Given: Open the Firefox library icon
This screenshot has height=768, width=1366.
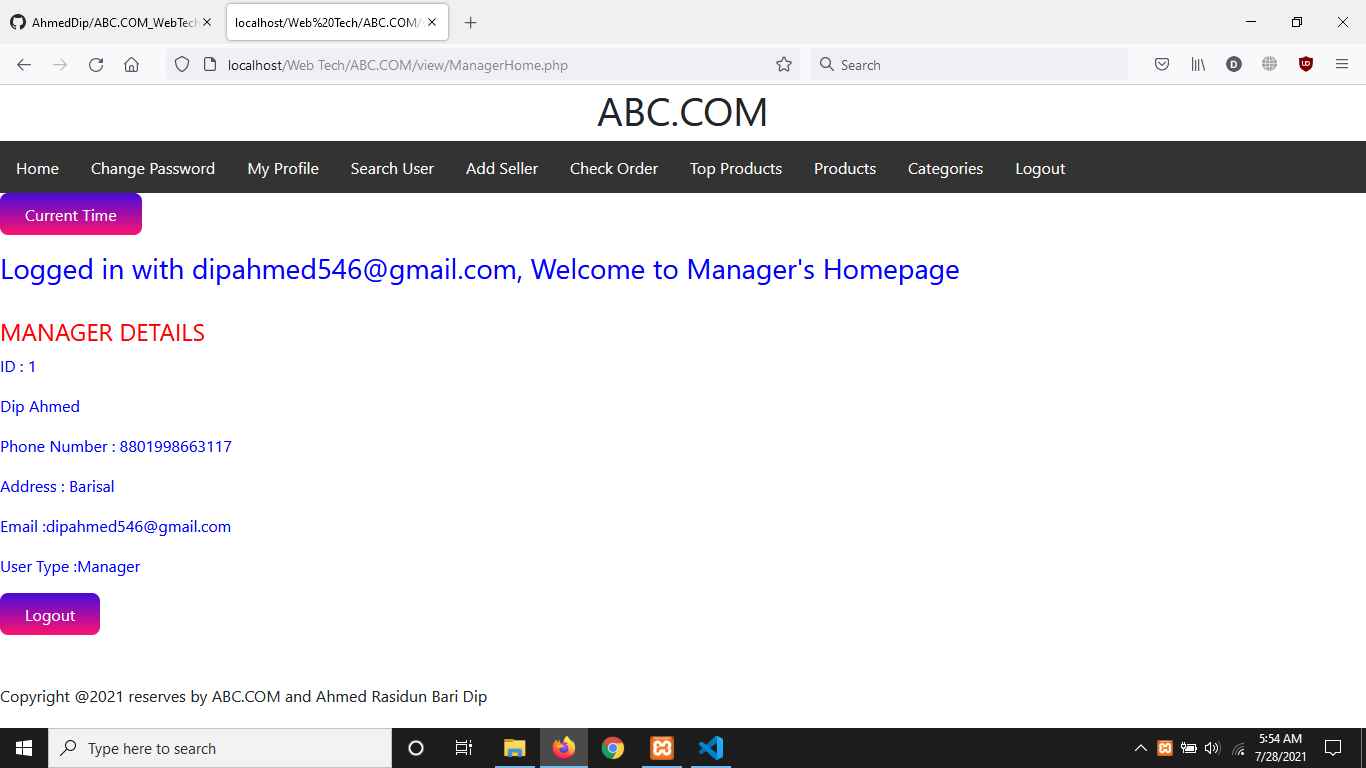Looking at the screenshot, I should 1198,64.
